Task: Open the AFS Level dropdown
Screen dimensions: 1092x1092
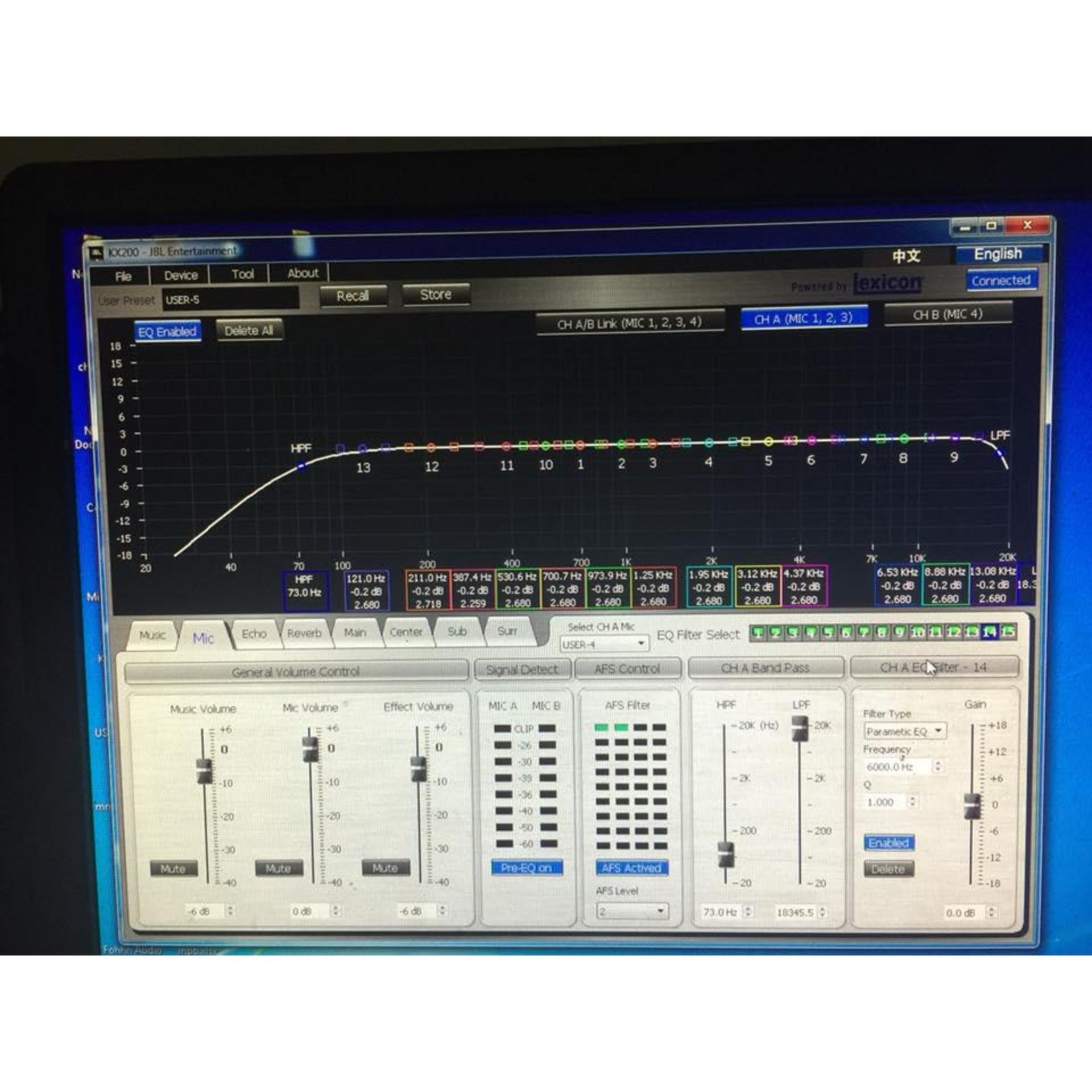Action: (x=631, y=911)
